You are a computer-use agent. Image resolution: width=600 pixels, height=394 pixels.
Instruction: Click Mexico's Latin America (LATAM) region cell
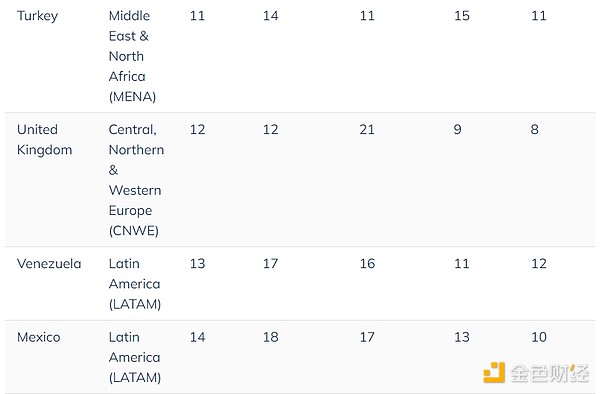135,357
